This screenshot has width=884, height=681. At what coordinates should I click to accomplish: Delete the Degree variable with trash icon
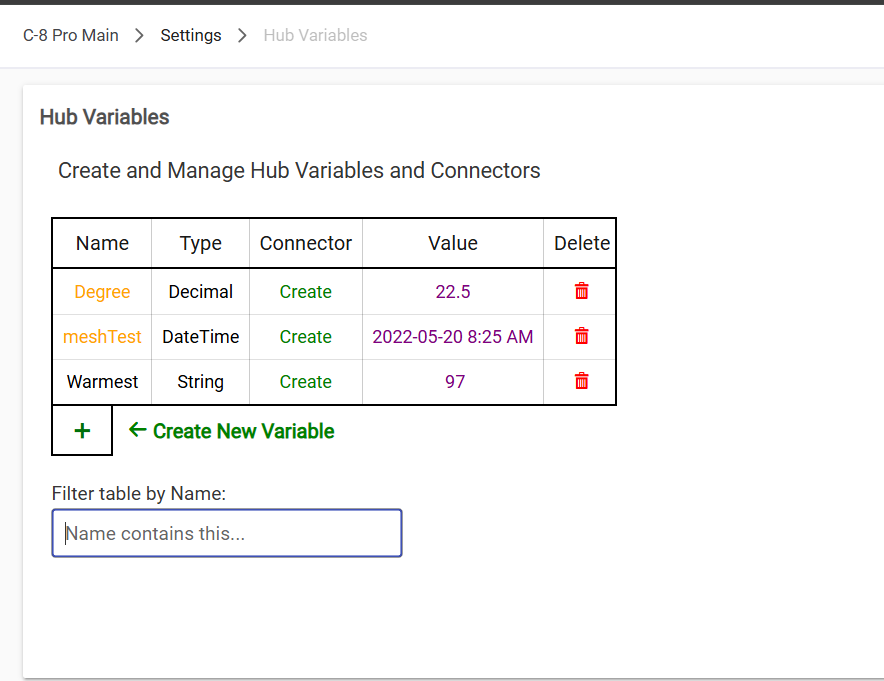[x=581, y=291]
